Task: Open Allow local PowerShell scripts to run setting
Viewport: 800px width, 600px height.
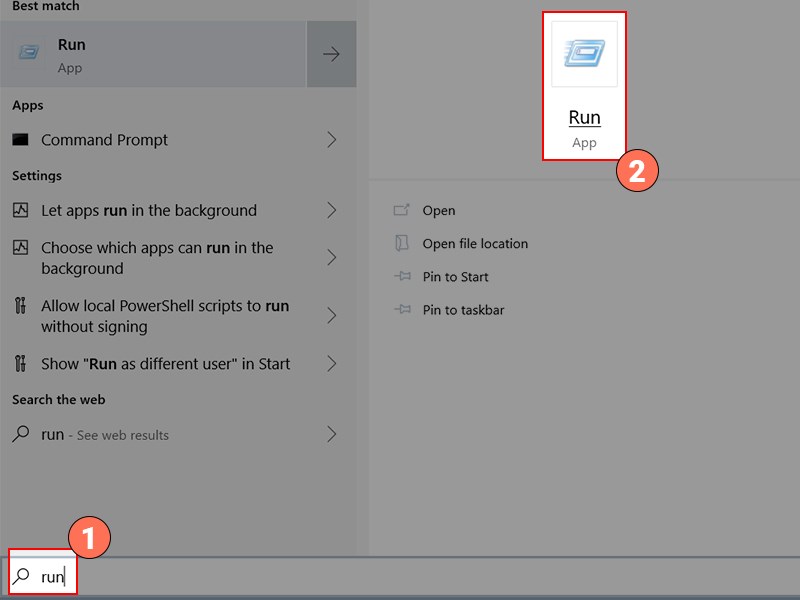Action: [x=165, y=316]
